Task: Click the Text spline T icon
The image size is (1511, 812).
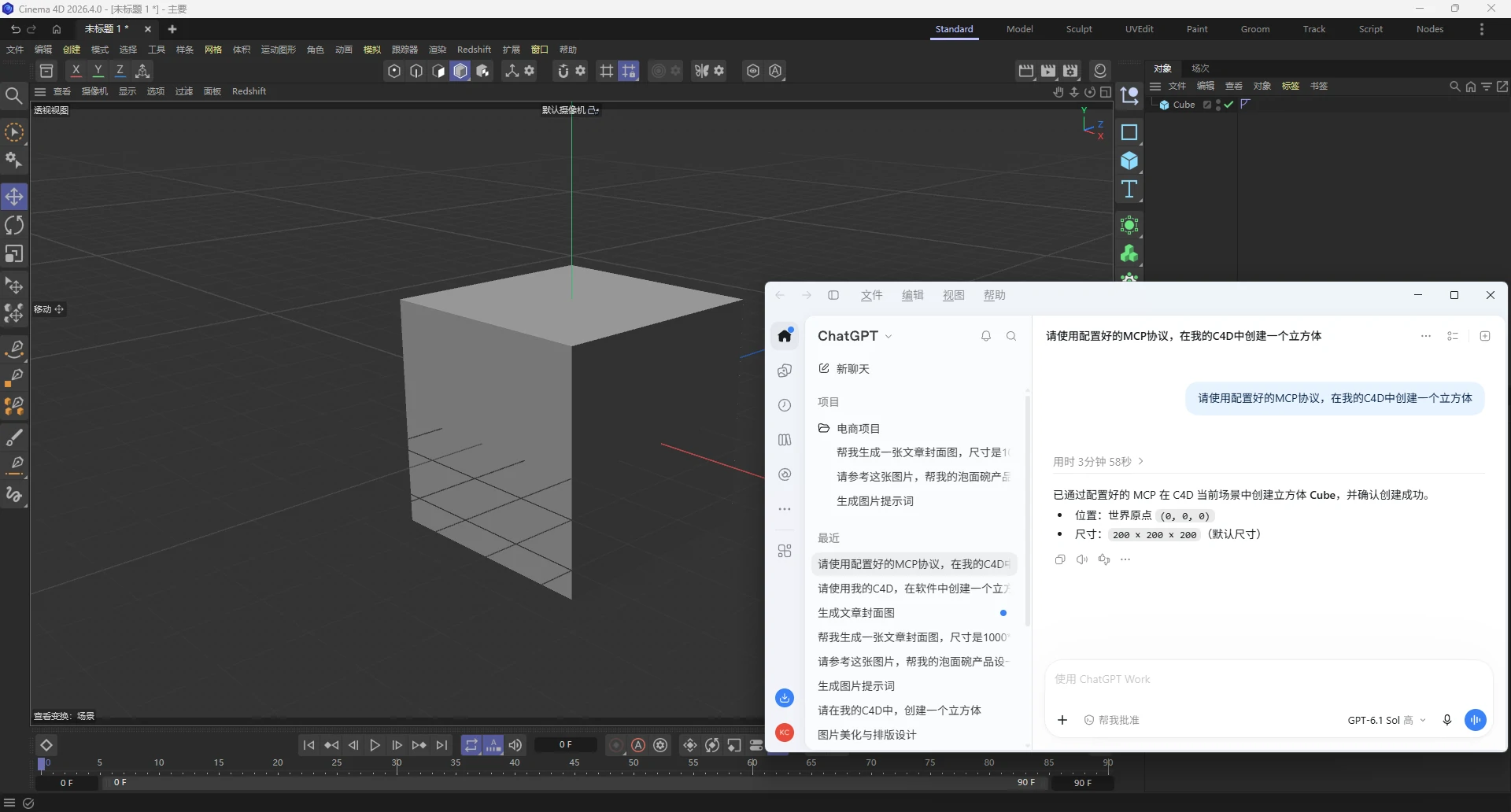Action: point(1129,189)
